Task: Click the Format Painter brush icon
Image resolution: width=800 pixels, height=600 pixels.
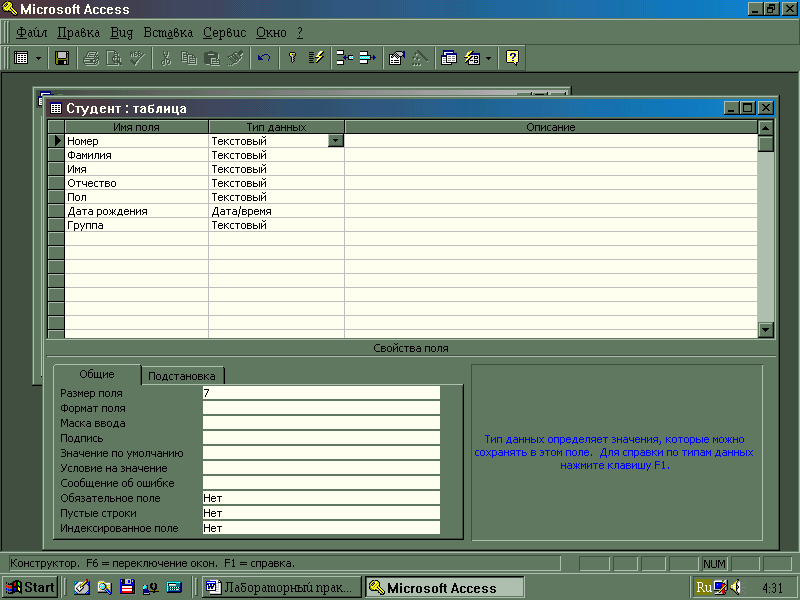Action: [235, 58]
